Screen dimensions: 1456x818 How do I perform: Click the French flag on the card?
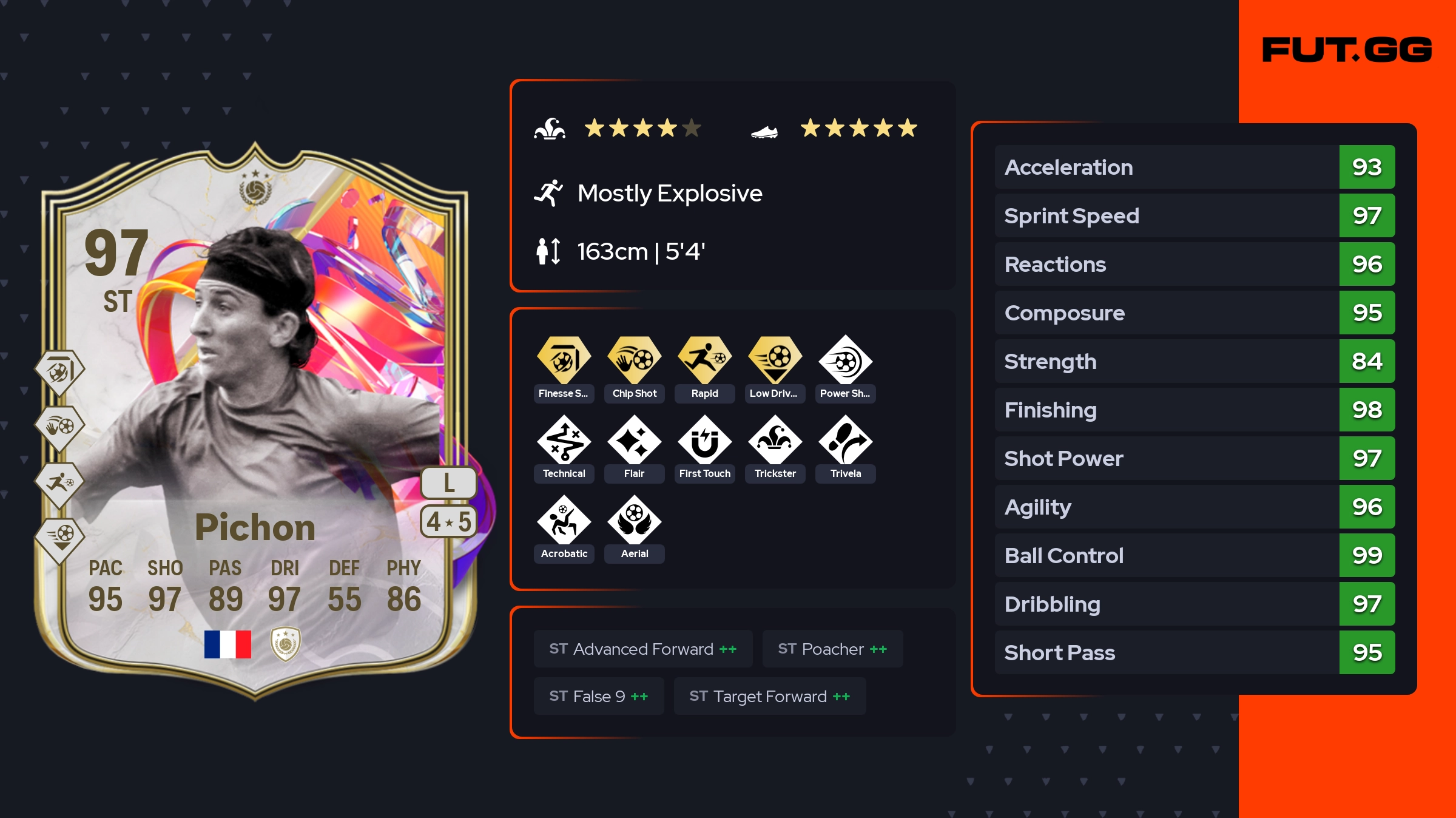point(227,644)
